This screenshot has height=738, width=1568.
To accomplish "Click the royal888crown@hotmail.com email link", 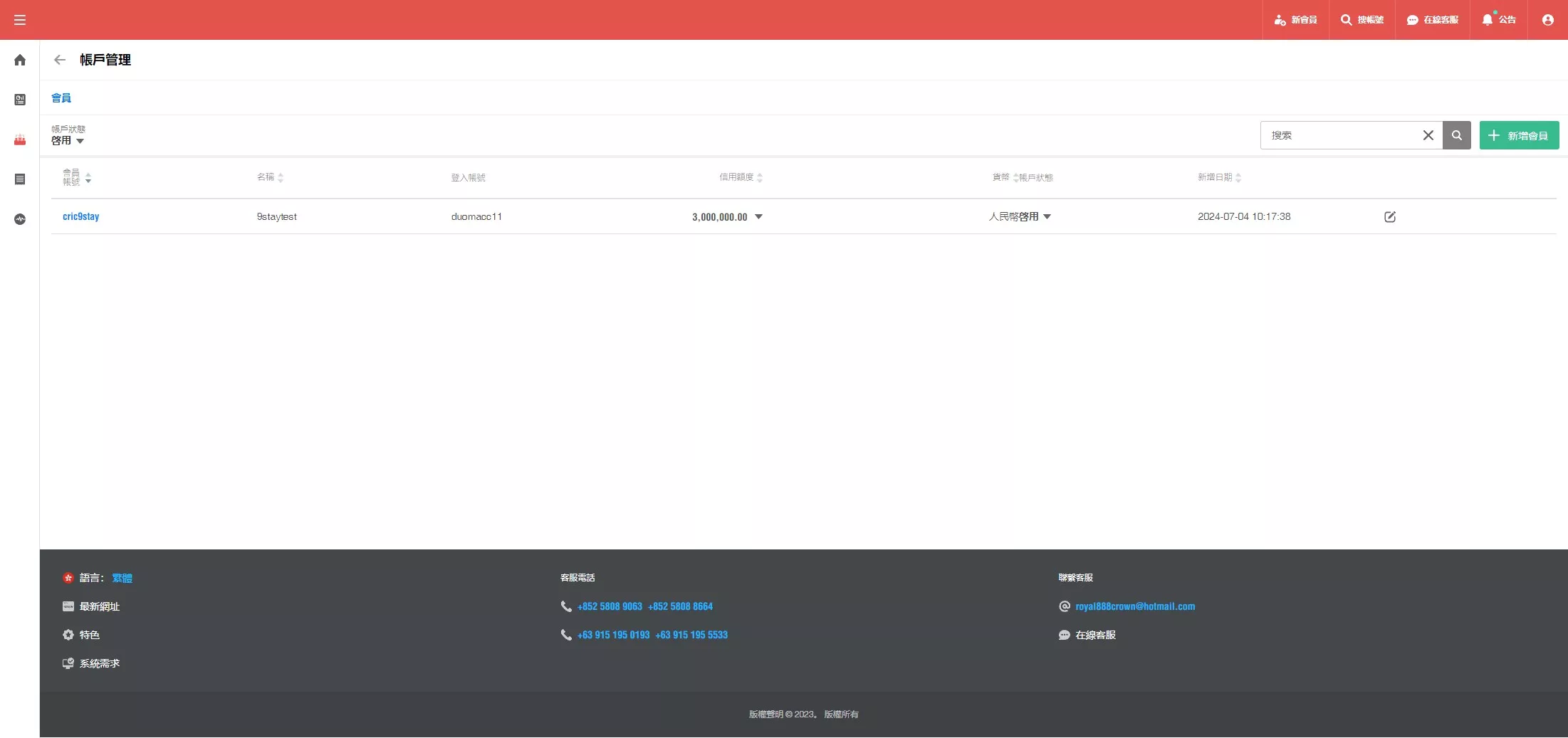I will pyautogui.click(x=1134, y=606).
